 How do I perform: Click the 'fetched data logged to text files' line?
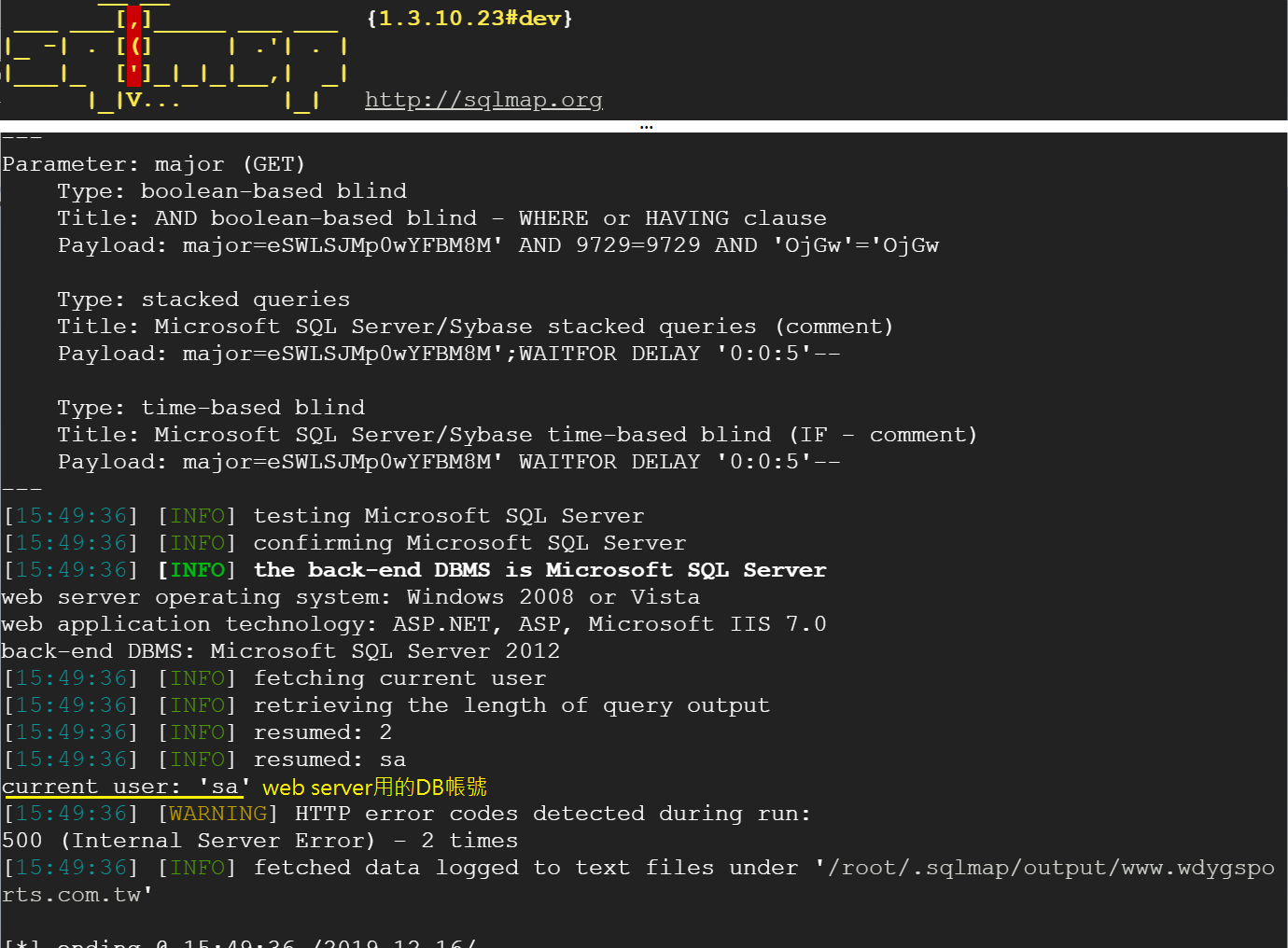[x=639, y=868]
